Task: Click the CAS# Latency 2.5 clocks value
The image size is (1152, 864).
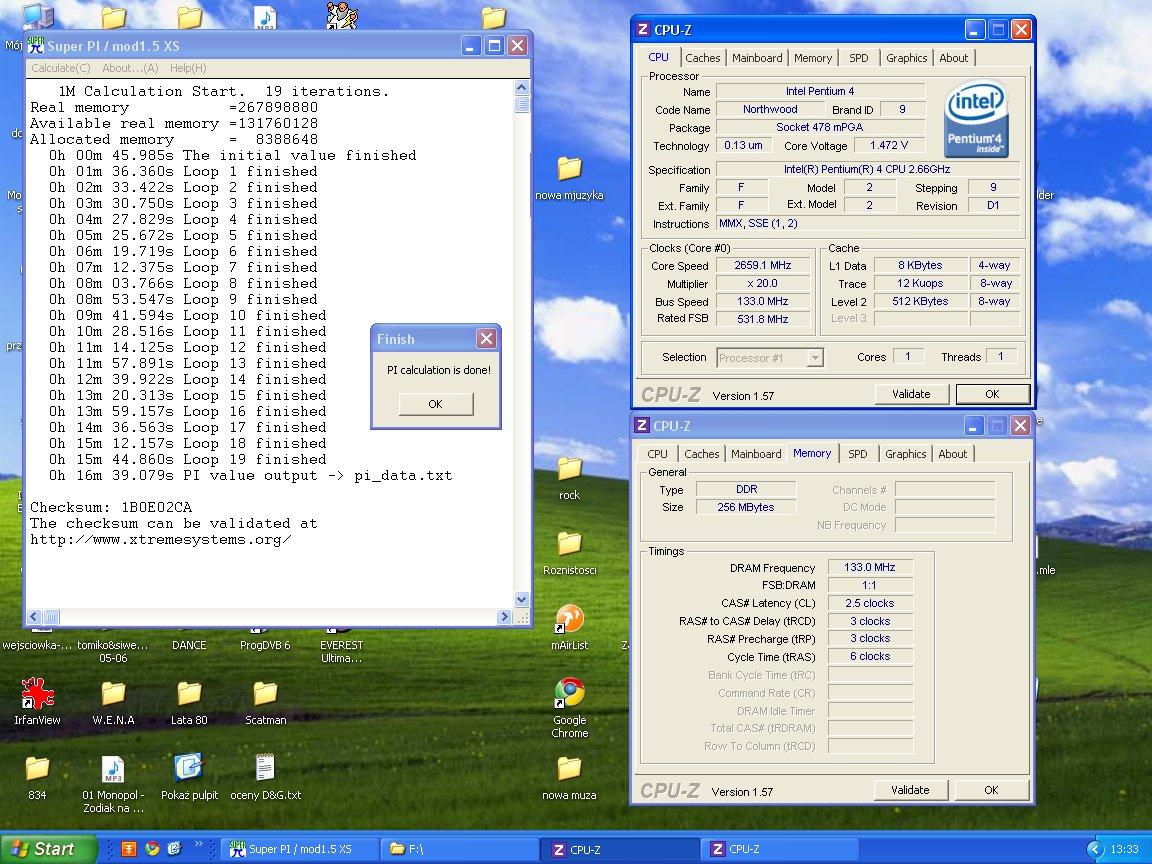Action: click(x=870, y=603)
